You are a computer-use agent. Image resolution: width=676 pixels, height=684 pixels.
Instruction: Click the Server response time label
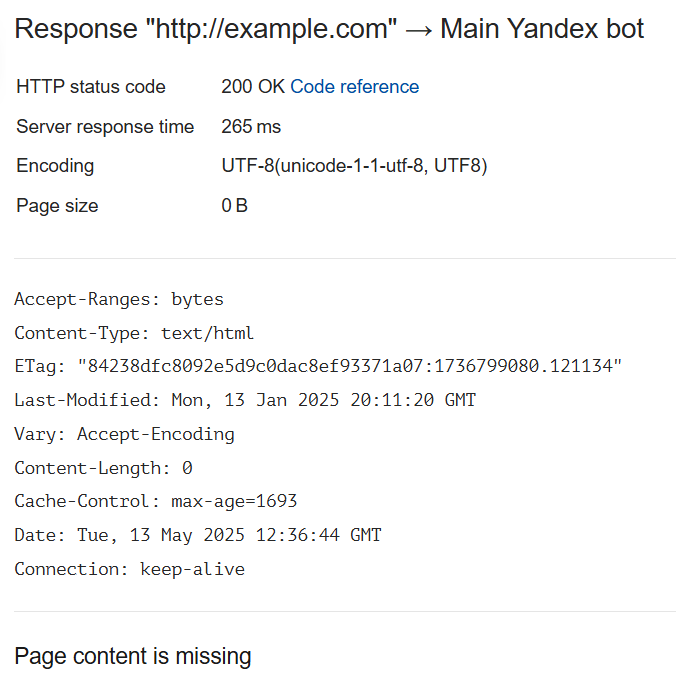(105, 127)
